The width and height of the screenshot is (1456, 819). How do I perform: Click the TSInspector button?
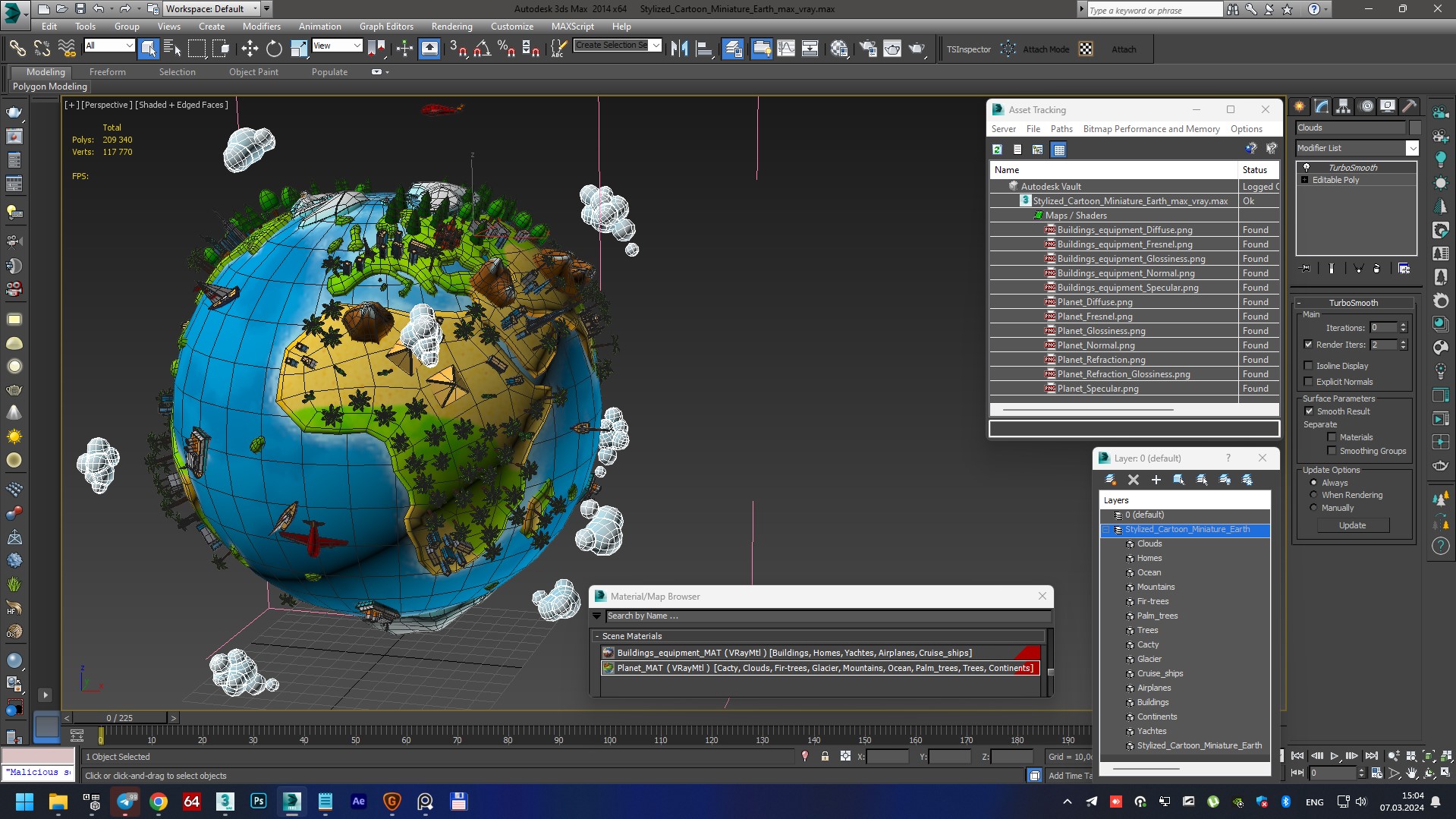click(x=968, y=49)
